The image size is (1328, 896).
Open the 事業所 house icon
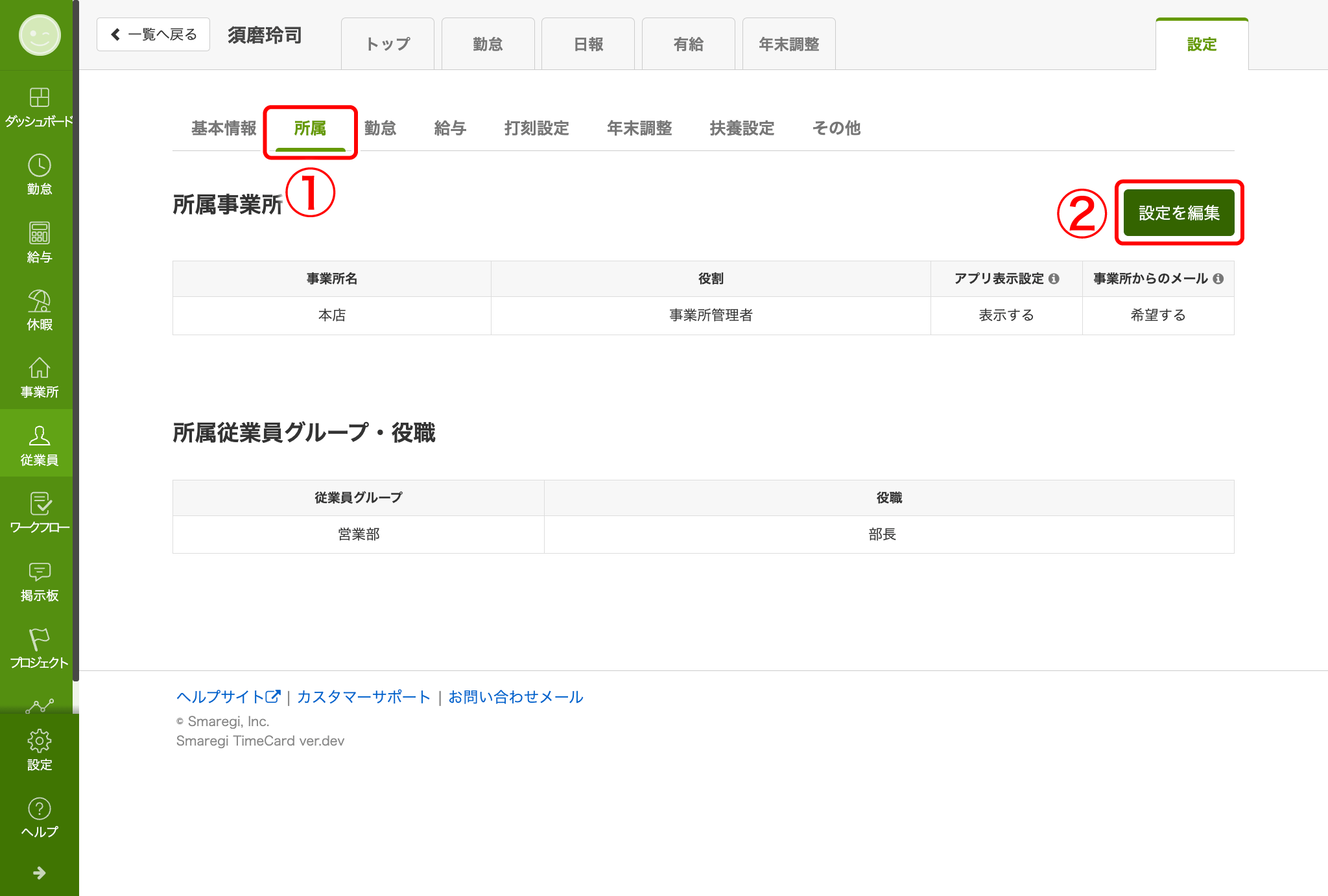point(39,369)
